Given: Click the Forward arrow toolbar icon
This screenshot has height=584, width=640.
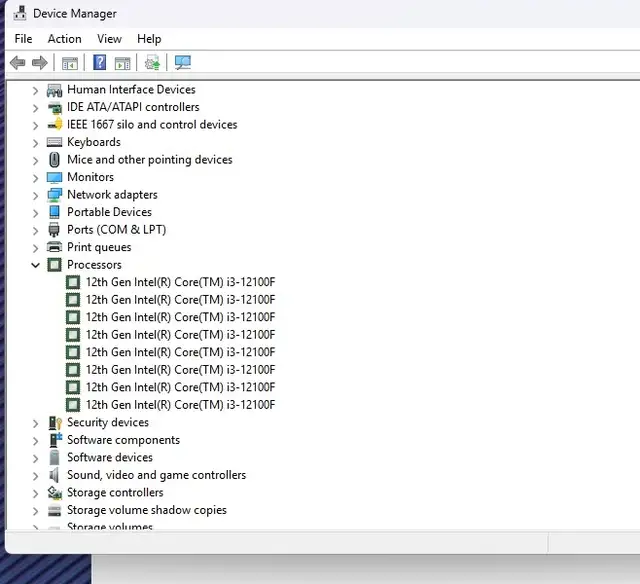Looking at the screenshot, I should [x=40, y=63].
